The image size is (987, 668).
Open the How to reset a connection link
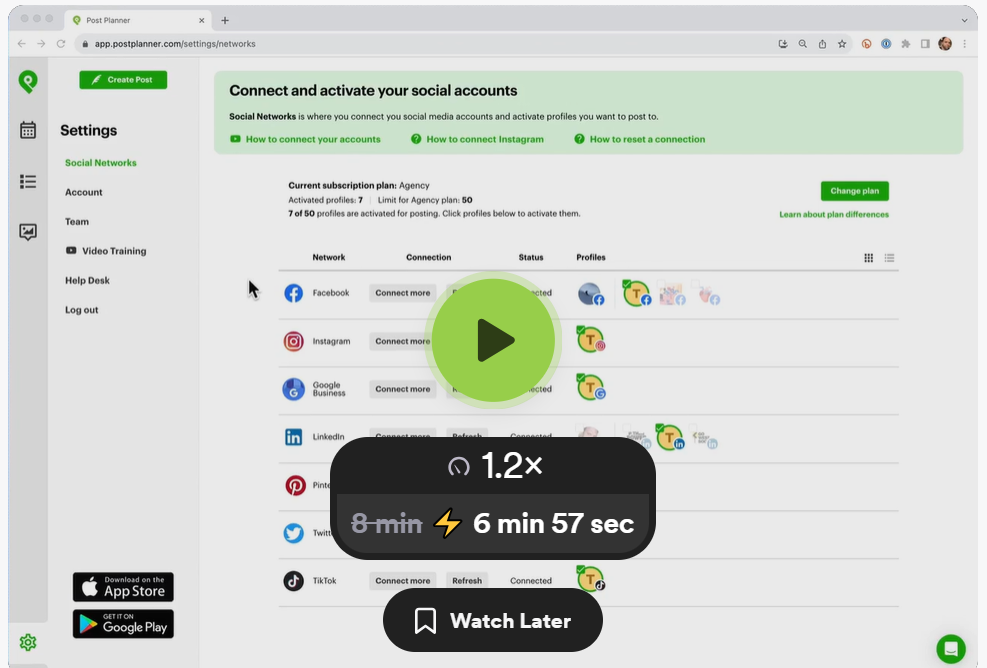[x=640, y=139]
